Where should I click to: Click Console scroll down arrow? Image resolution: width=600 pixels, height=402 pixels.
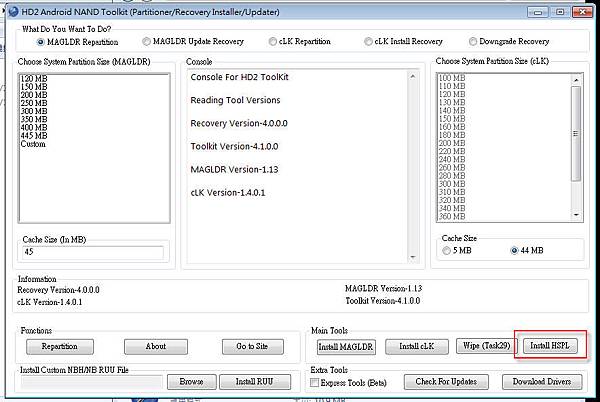pos(412,257)
